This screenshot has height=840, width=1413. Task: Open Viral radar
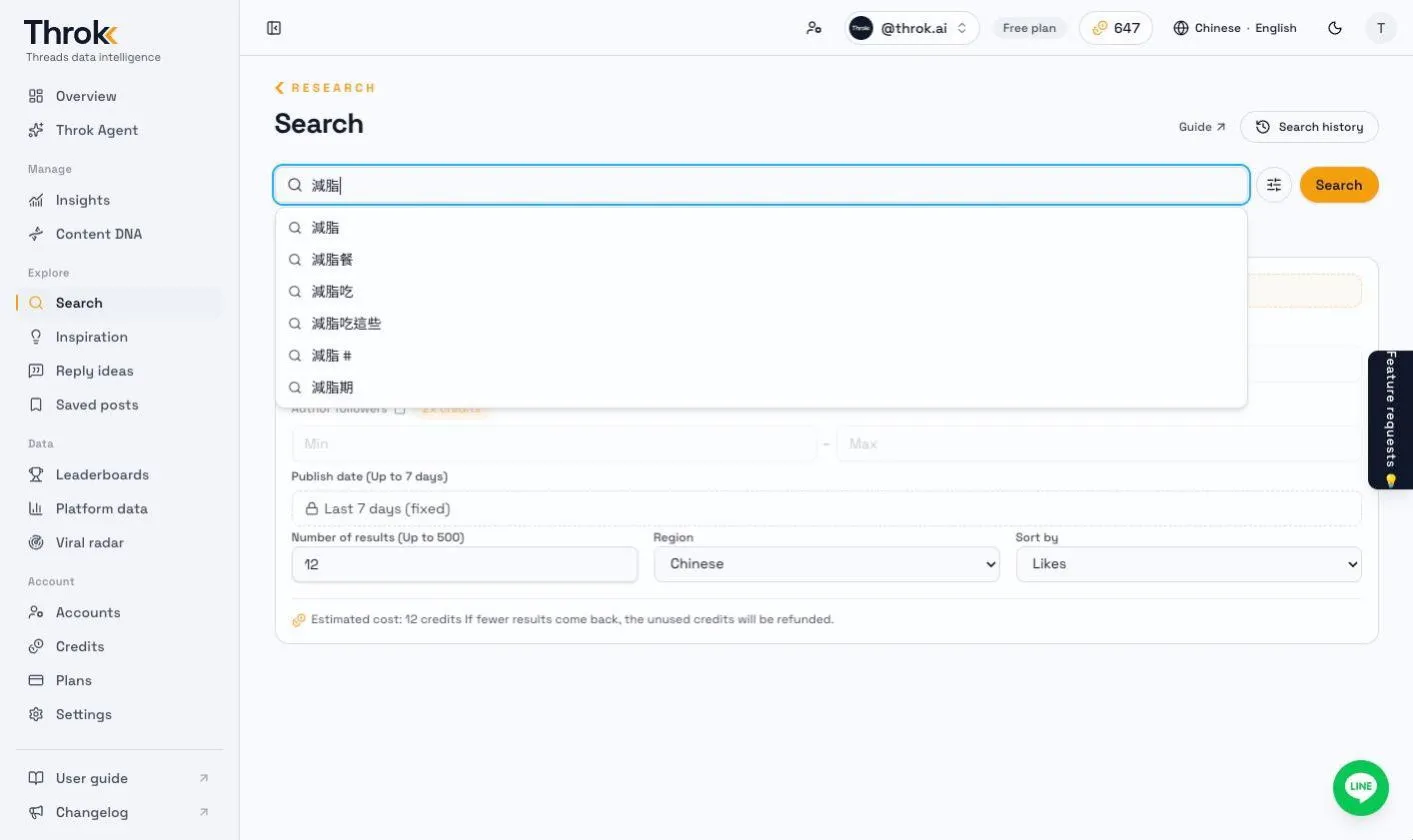tap(120, 543)
